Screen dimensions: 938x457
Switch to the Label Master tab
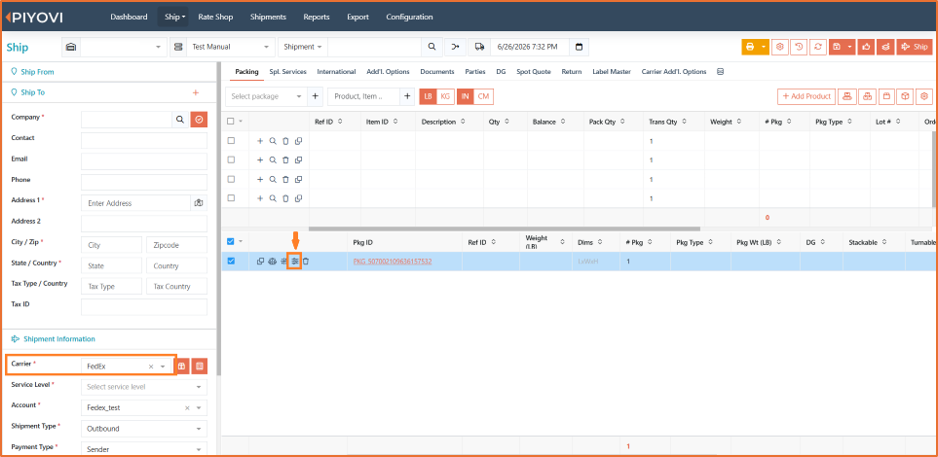tap(611, 71)
